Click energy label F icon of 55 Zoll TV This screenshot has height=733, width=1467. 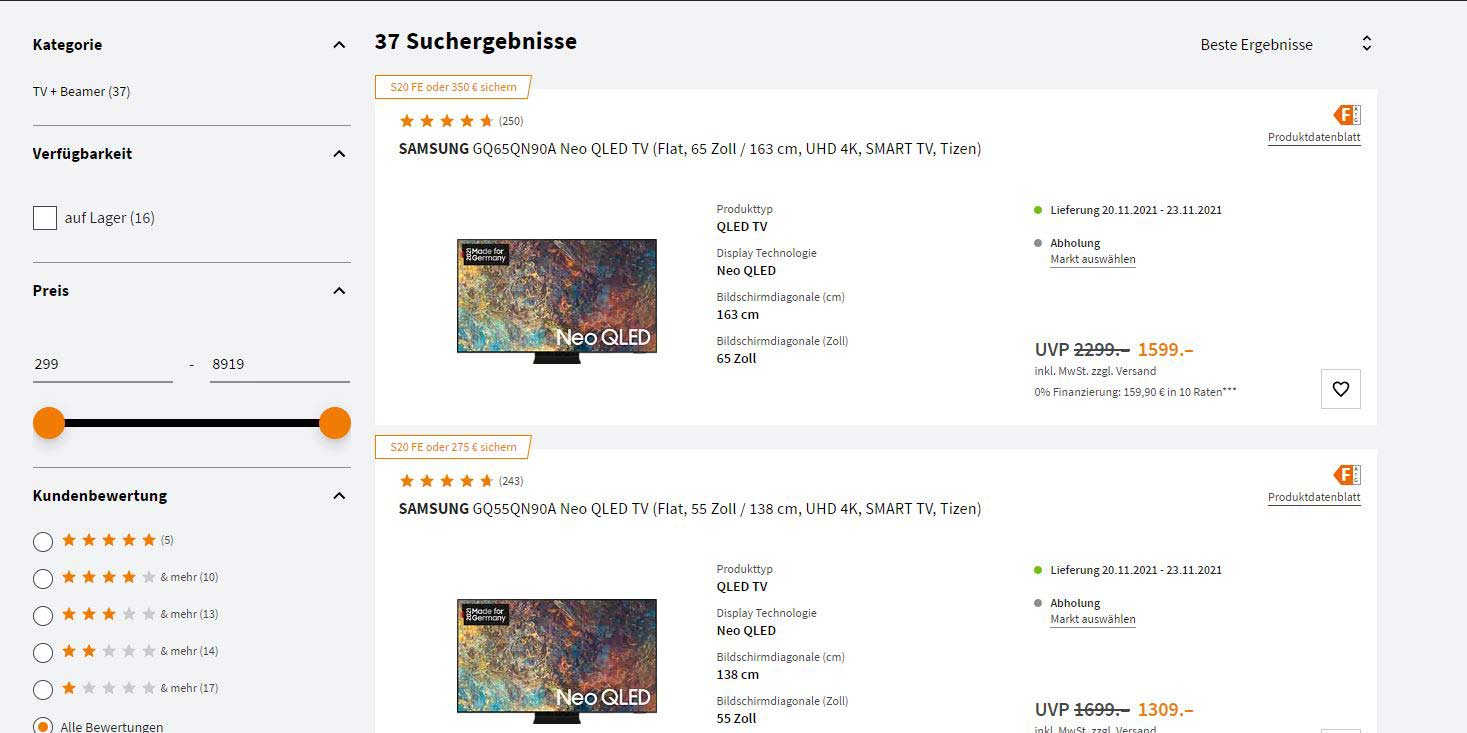pos(1347,475)
